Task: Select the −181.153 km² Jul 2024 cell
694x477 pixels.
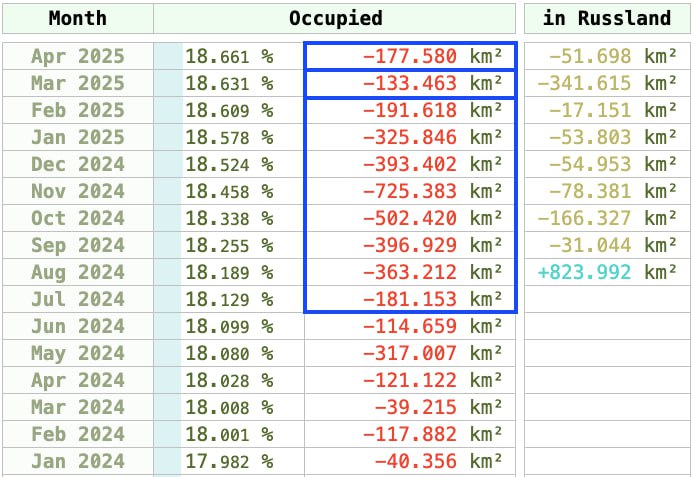Action: (x=431, y=299)
